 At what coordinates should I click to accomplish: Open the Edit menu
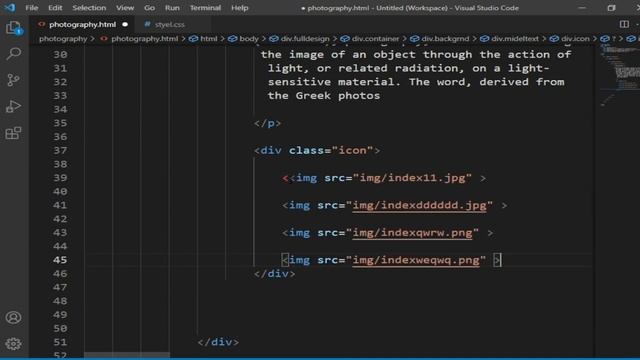click(x=55, y=8)
